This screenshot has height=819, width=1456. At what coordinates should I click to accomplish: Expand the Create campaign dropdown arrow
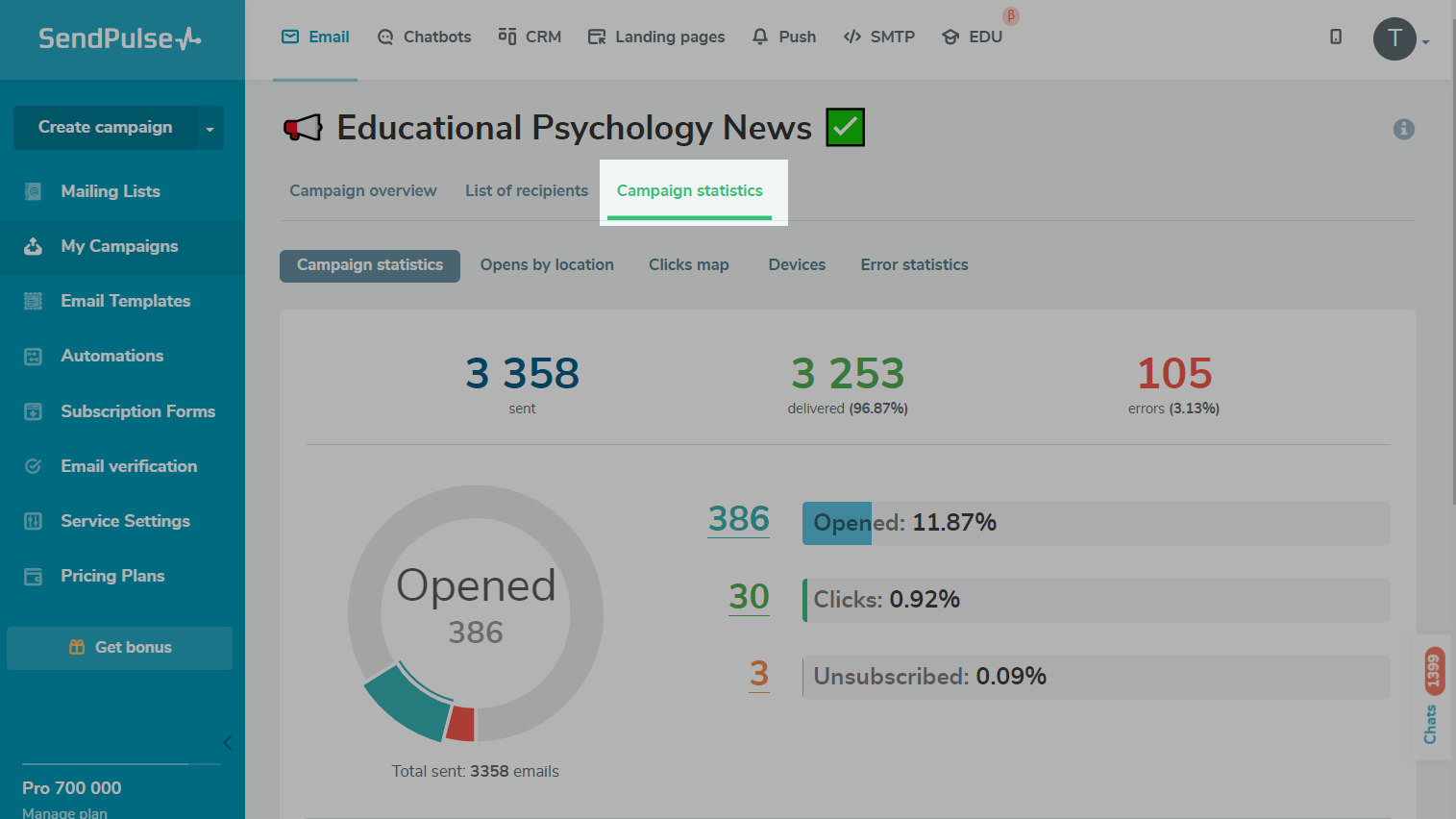[210, 129]
